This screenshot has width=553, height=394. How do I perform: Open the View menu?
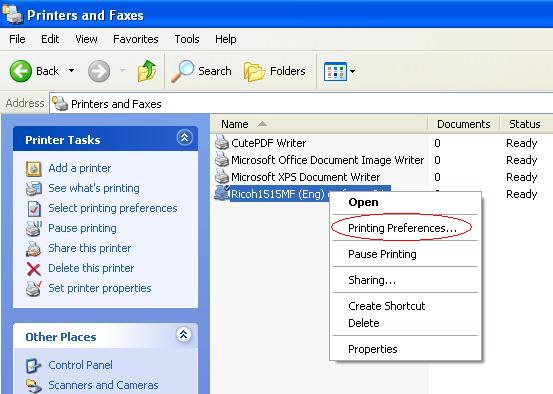(x=86, y=39)
